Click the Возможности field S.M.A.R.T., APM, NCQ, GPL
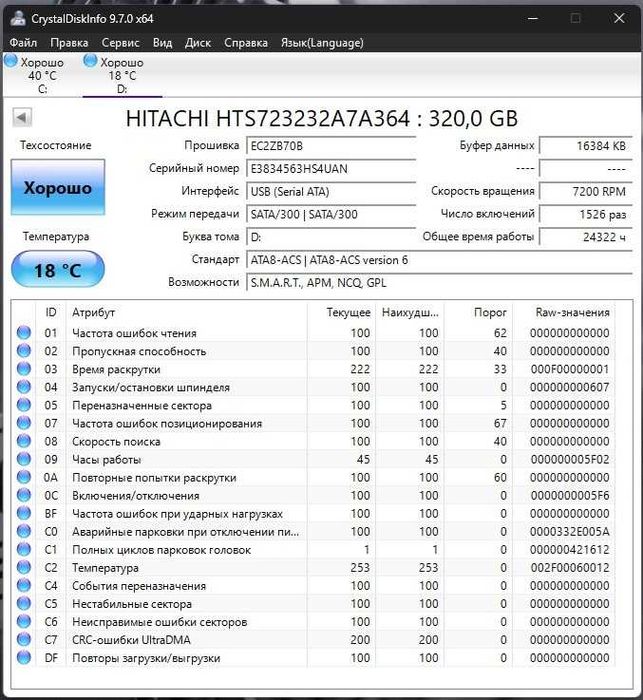Image resolution: width=643 pixels, height=700 pixels. click(x=439, y=283)
